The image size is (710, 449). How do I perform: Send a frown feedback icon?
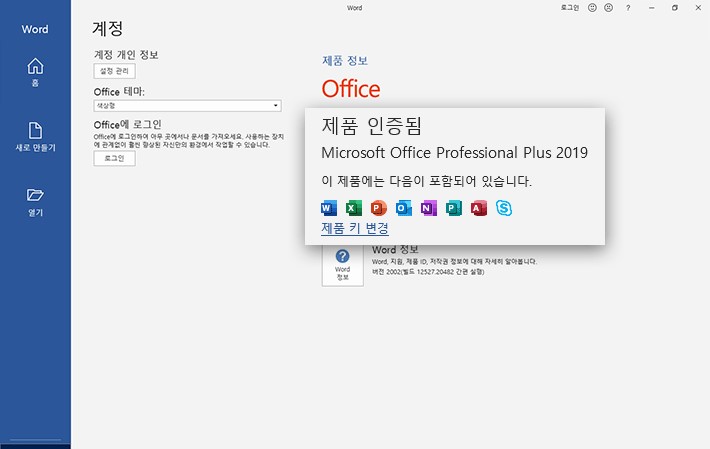609,8
